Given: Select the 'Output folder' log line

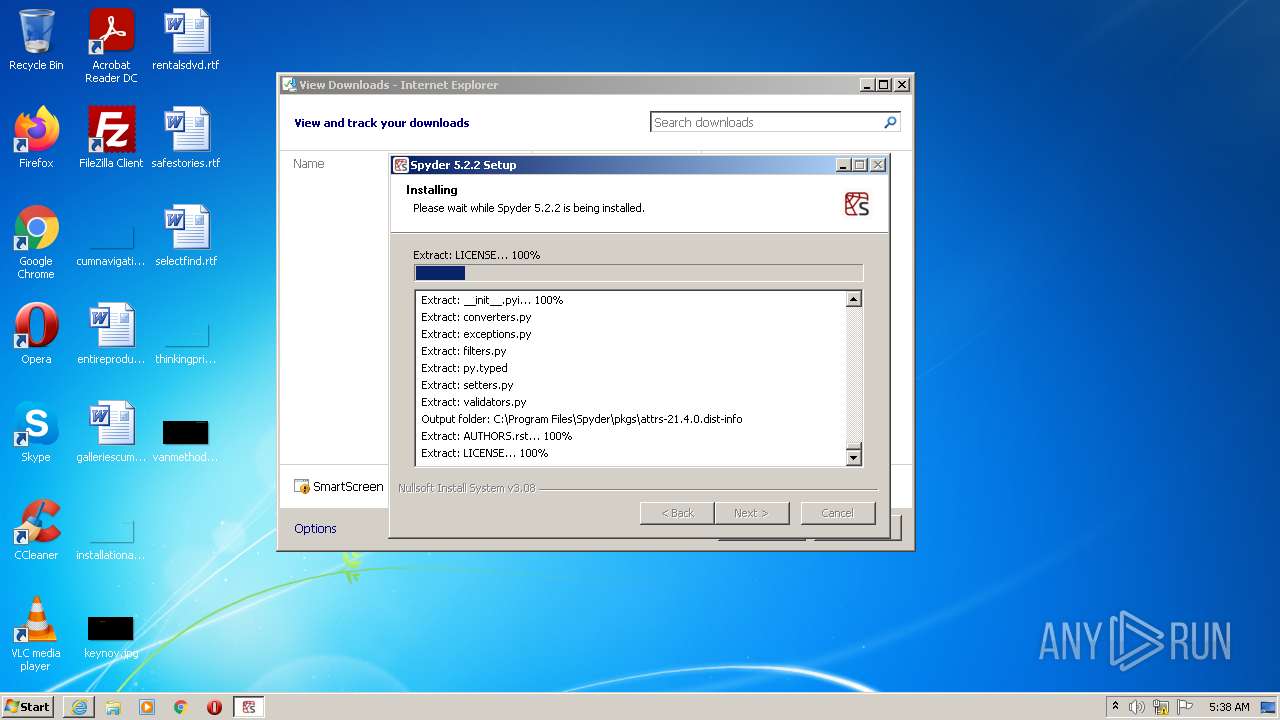Looking at the screenshot, I should [x=581, y=419].
